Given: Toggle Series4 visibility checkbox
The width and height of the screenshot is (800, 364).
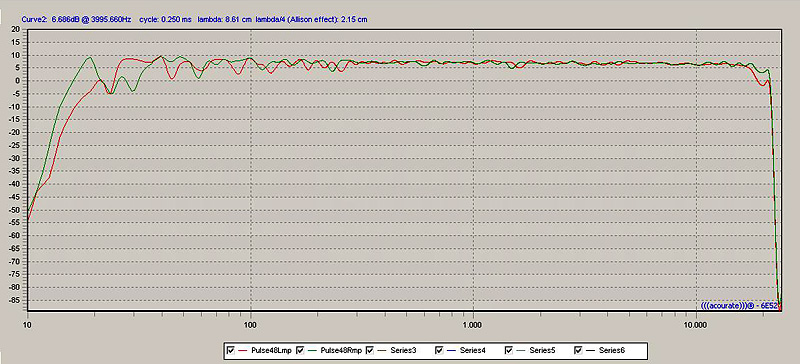Looking at the screenshot, I should (439, 350).
